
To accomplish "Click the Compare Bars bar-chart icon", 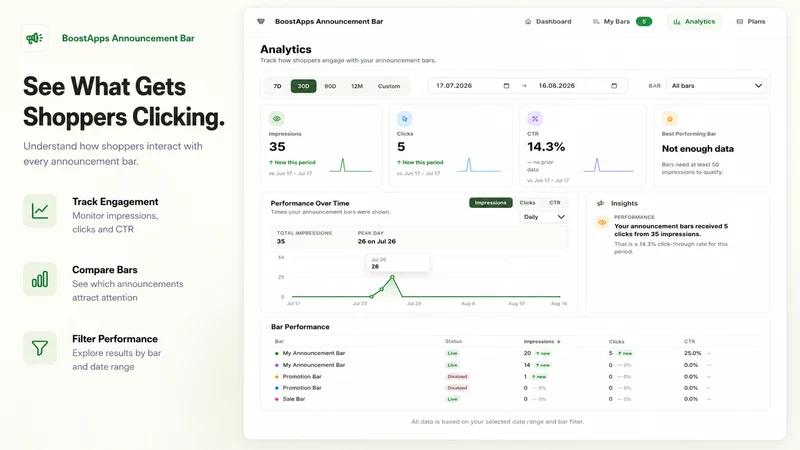I will pos(40,279).
